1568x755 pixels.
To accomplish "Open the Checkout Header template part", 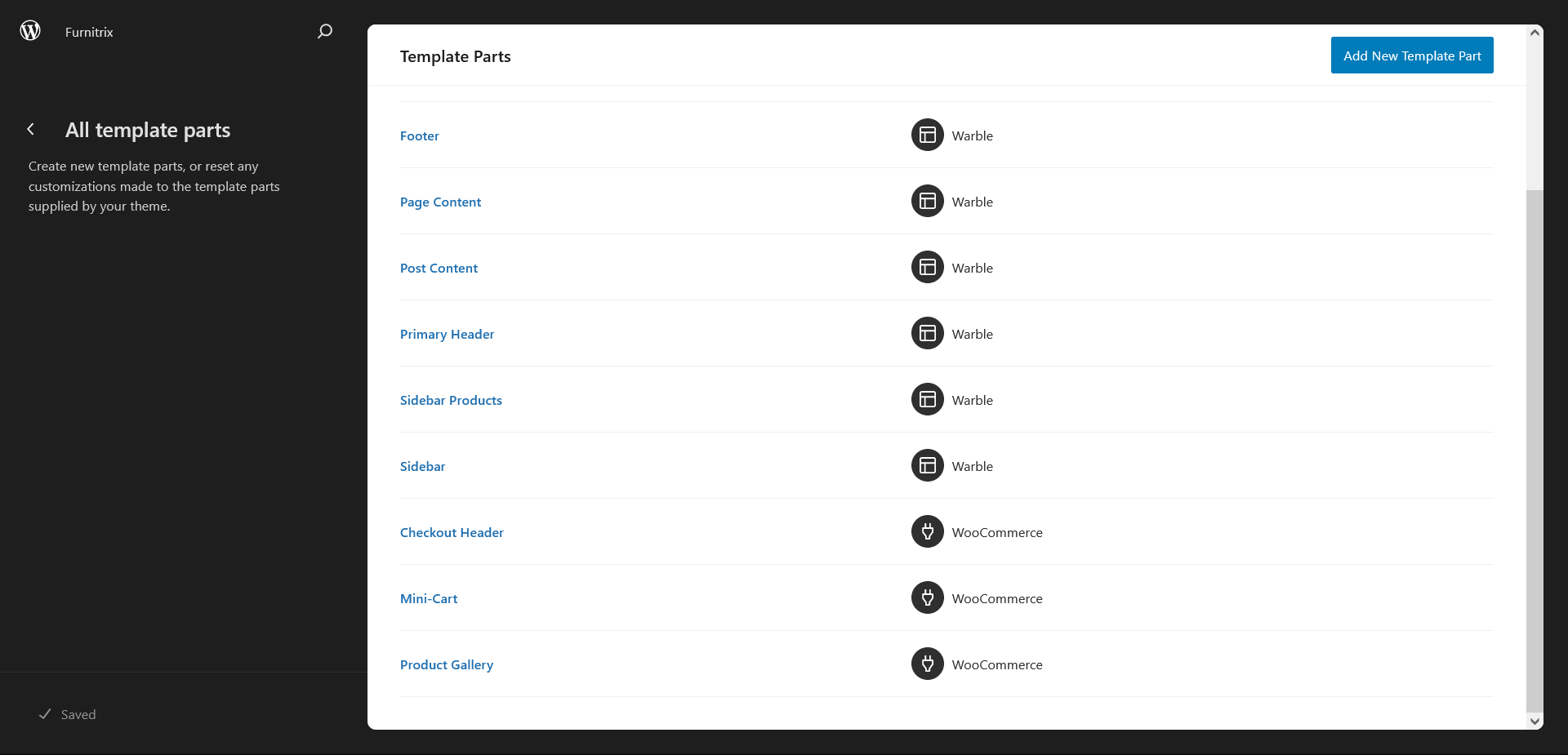I will [452, 533].
